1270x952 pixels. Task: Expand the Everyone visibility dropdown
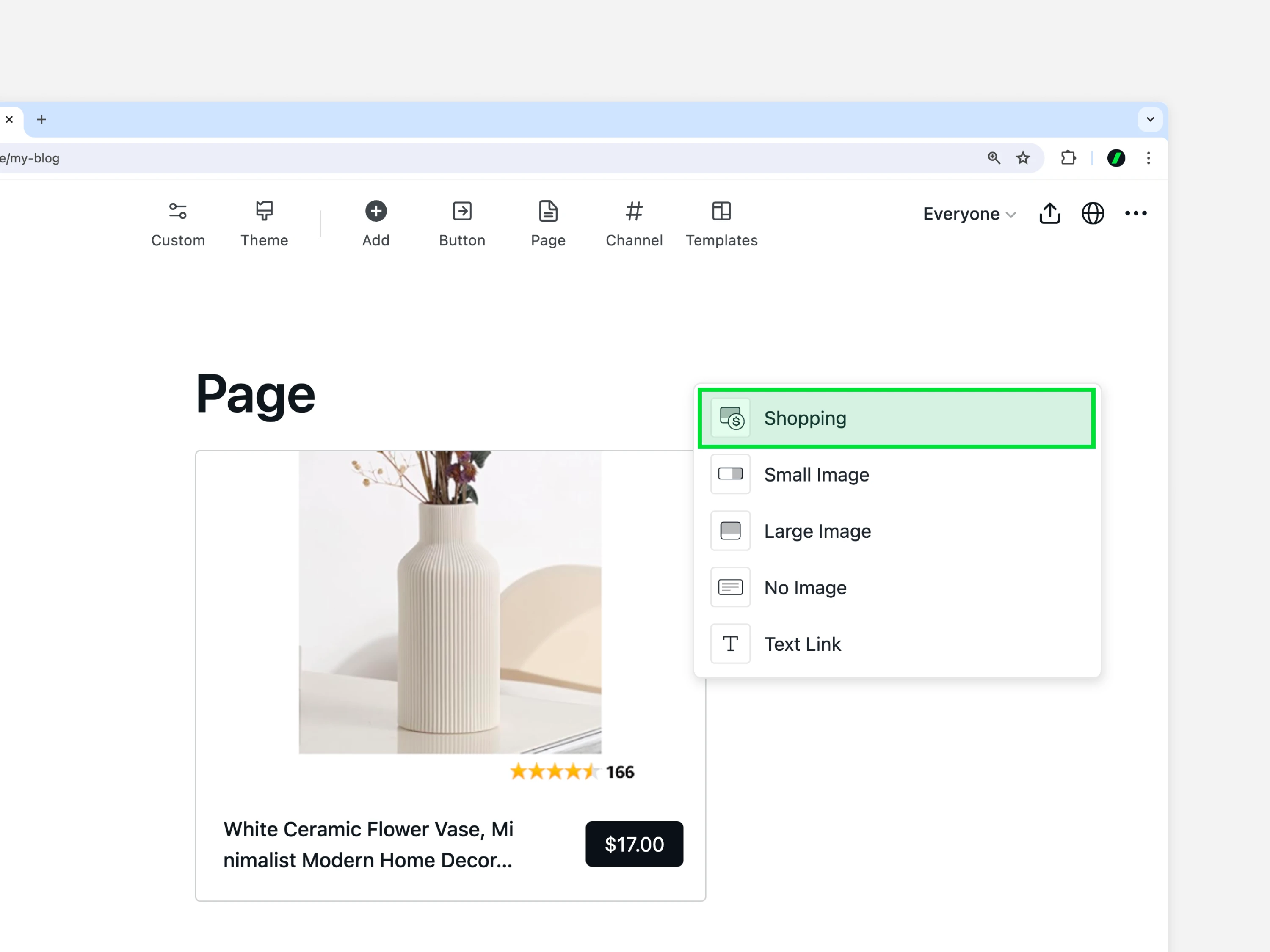(969, 214)
